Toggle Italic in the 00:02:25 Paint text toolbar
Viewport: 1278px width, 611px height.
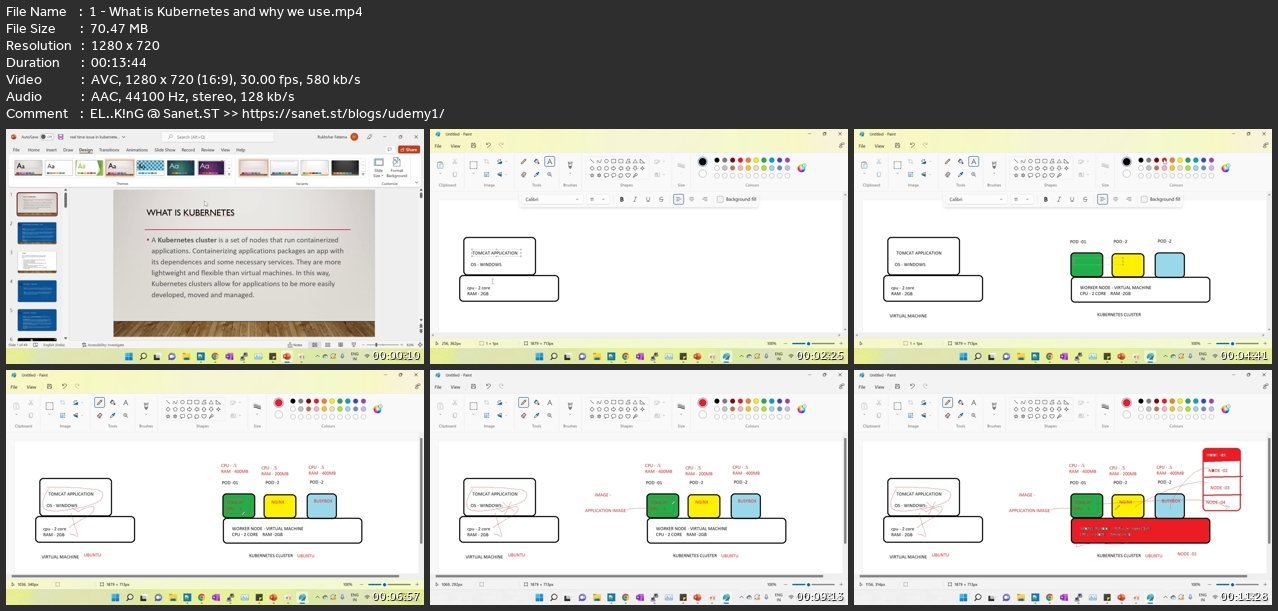click(635, 199)
